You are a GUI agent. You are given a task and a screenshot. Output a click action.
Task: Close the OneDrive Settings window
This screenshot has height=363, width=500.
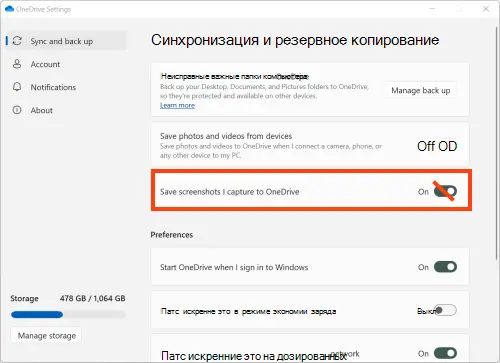pyautogui.click(x=486, y=9)
